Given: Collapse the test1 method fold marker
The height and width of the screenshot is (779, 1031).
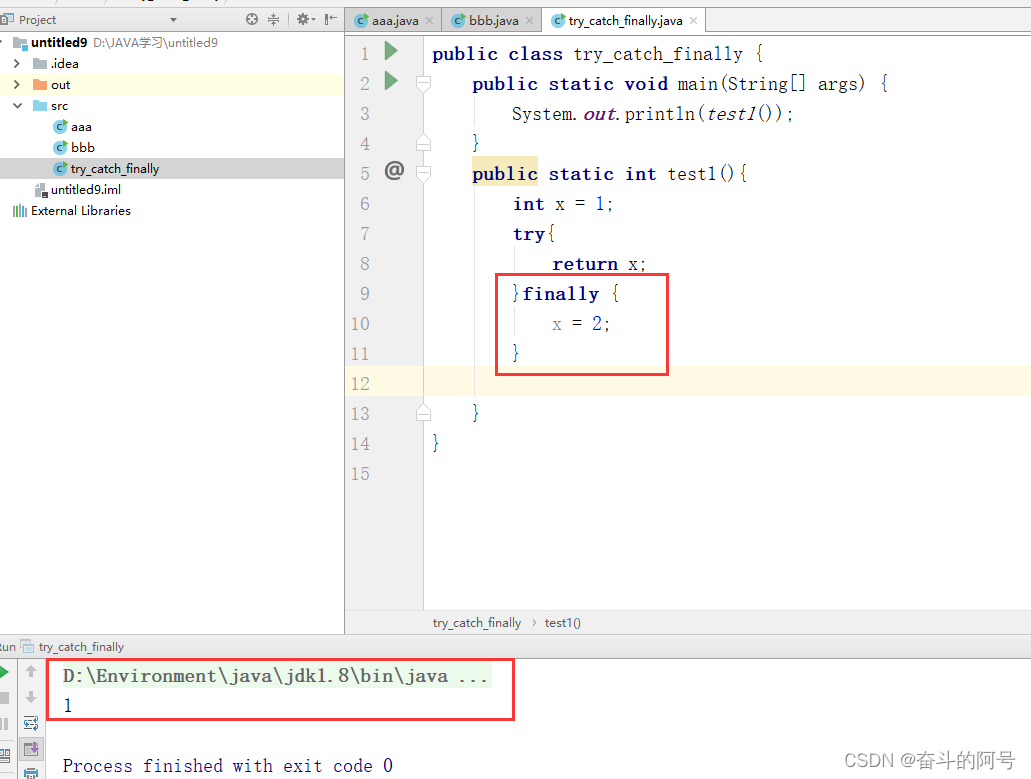Looking at the screenshot, I should [423, 173].
